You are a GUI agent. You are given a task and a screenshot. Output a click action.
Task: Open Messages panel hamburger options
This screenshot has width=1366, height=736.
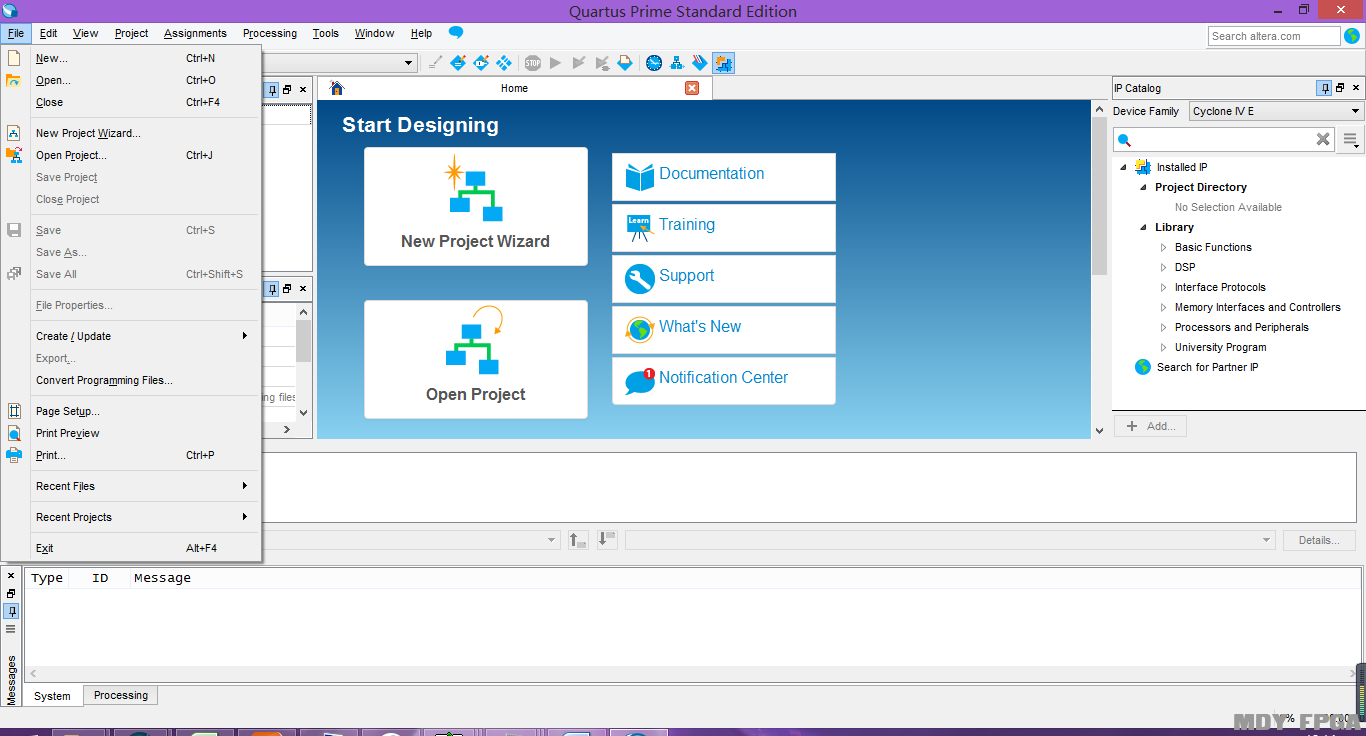(x=11, y=629)
